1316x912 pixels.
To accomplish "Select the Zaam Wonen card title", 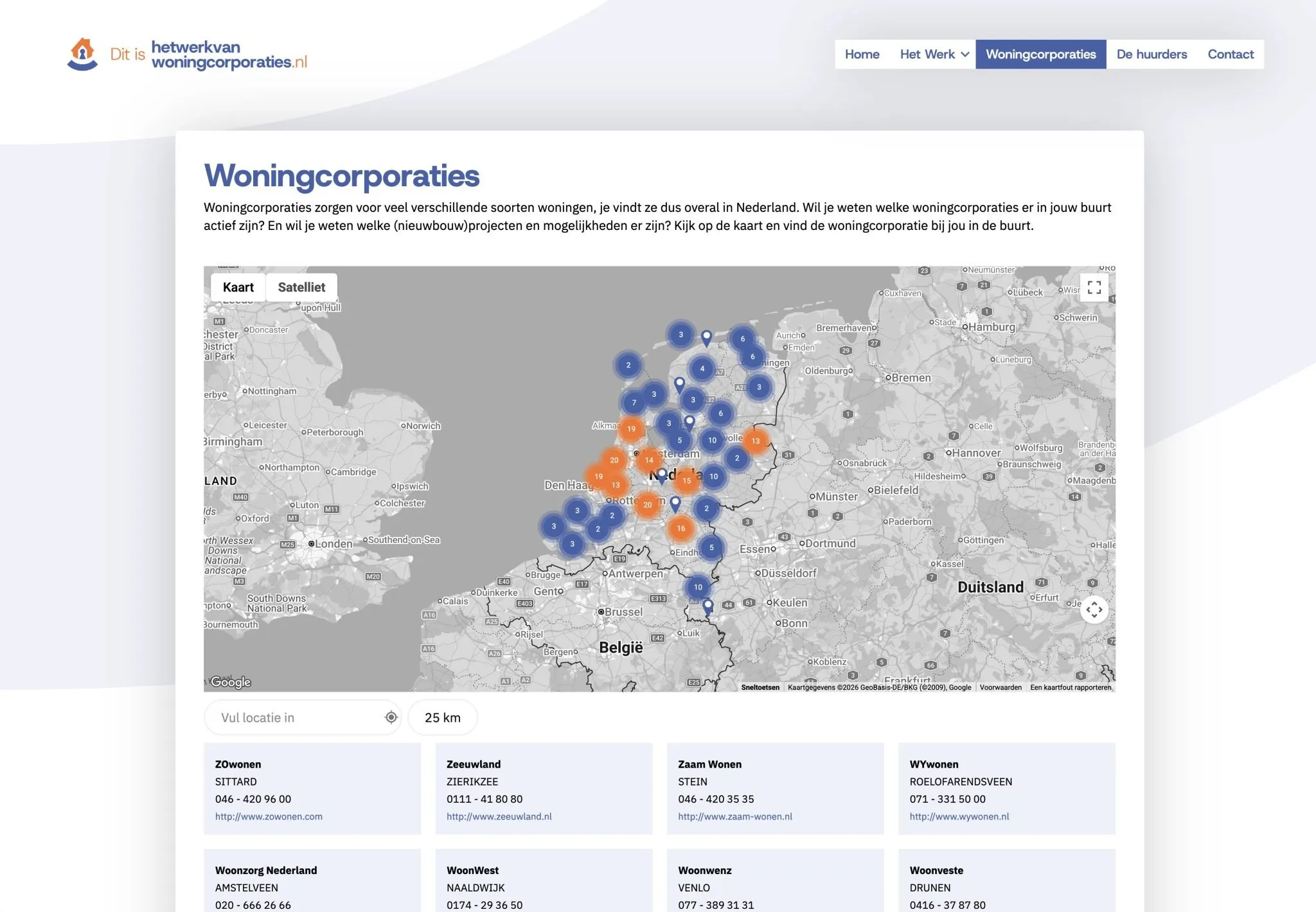I will coord(710,764).
